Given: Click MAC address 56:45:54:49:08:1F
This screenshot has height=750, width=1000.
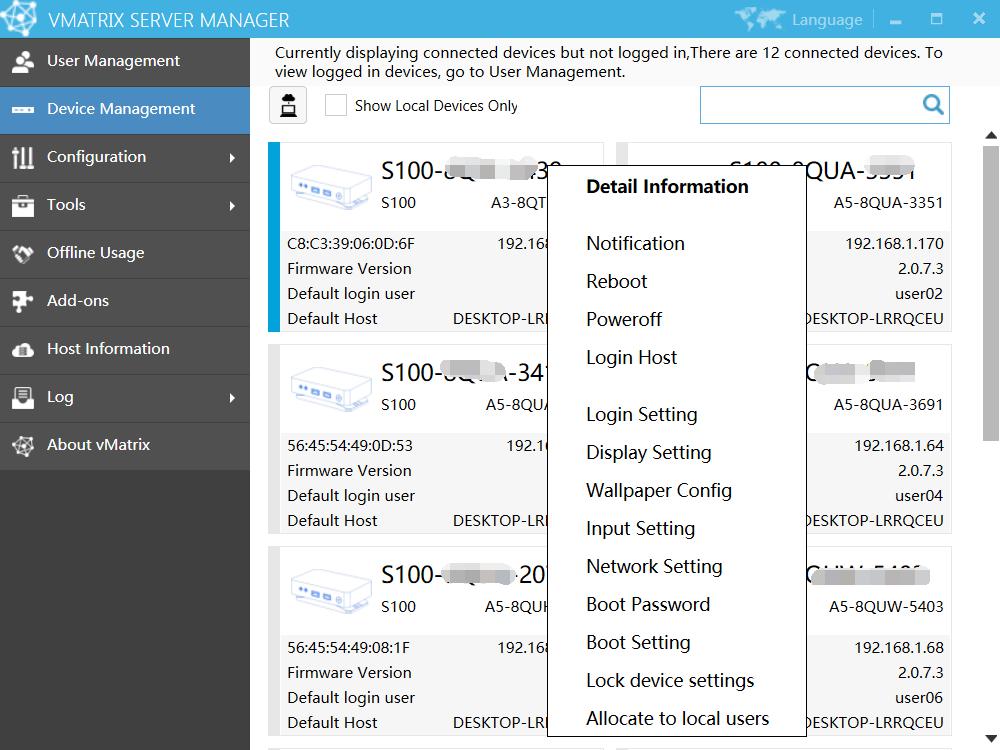Looking at the screenshot, I should [x=348, y=648].
